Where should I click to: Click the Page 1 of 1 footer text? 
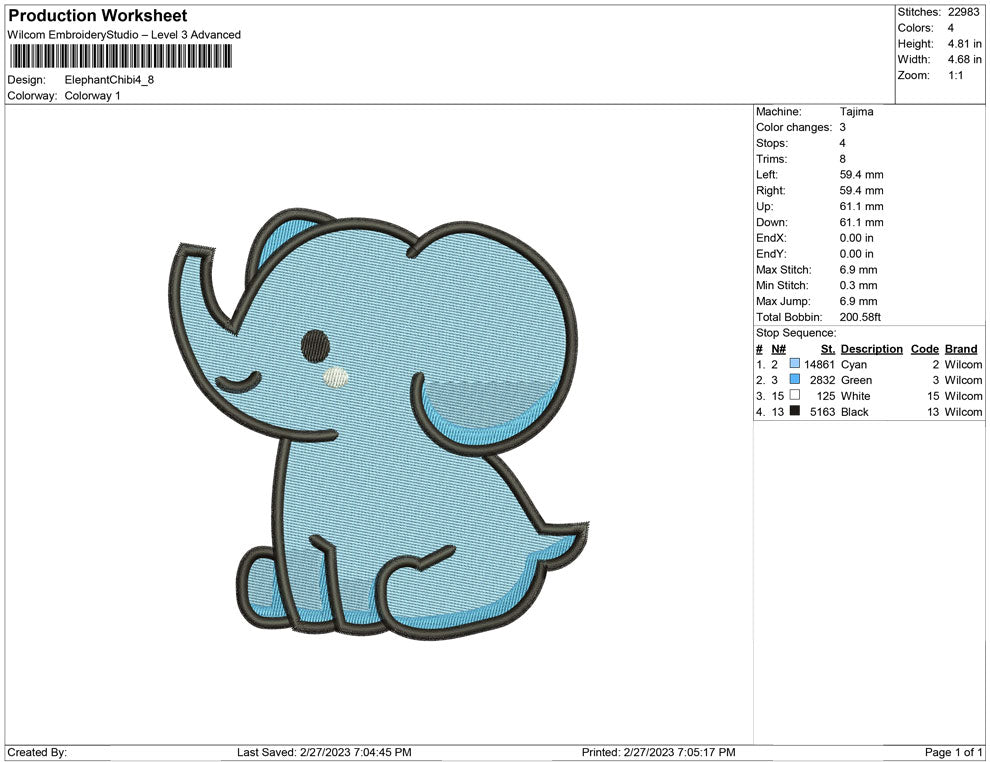(954, 752)
